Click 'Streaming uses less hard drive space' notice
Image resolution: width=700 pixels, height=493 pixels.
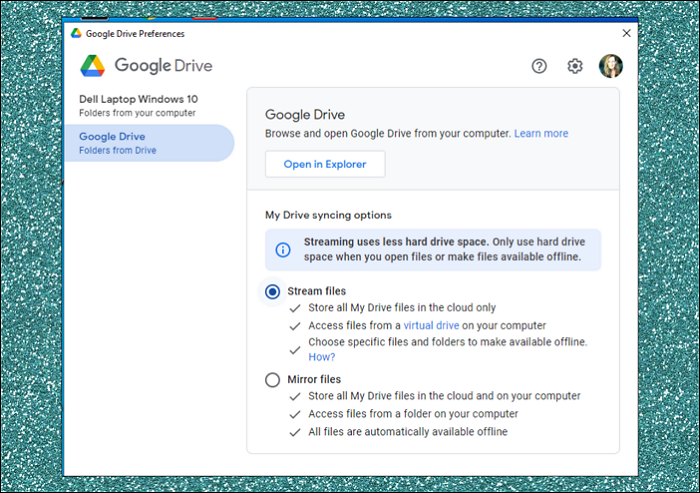pyautogui.click(x=433, y=250)
